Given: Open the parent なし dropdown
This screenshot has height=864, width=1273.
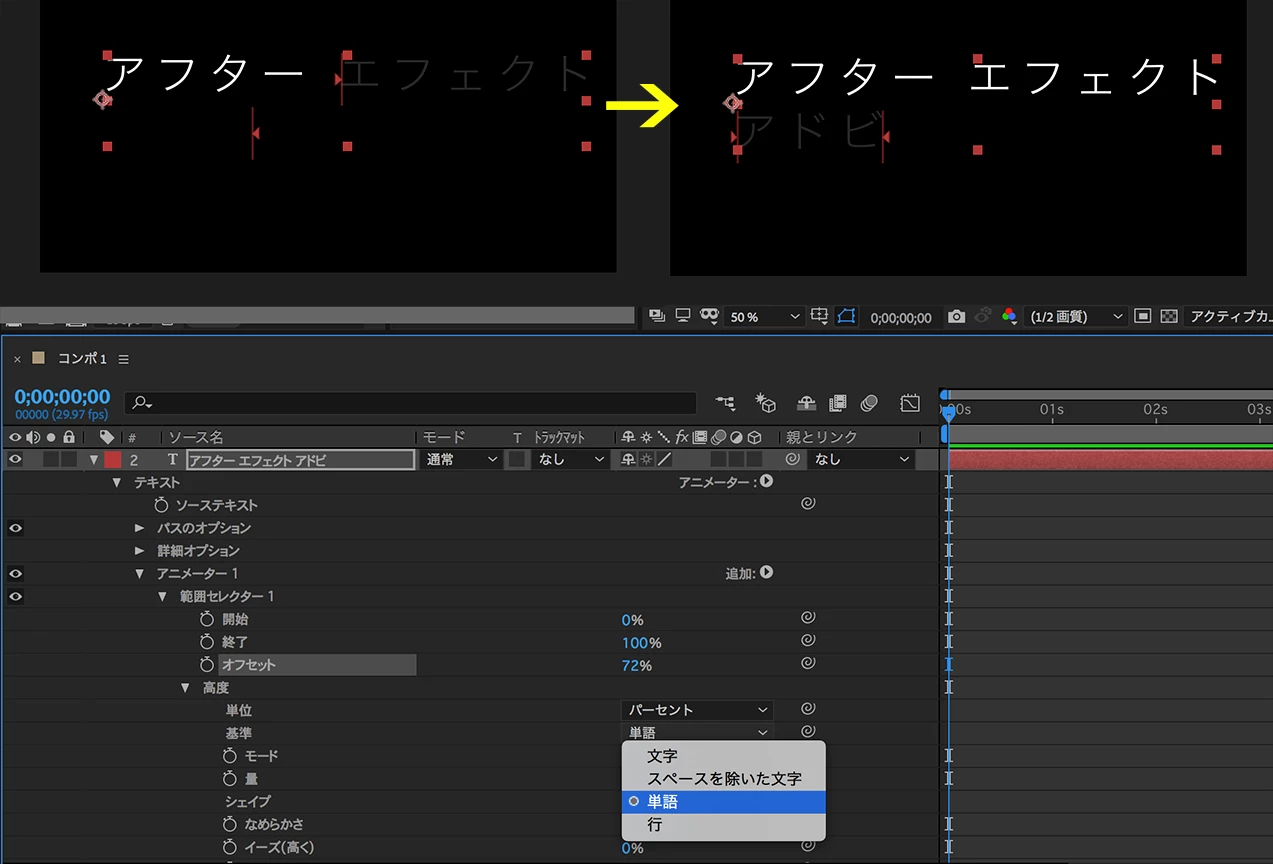Looking at the screenshot, I should 862,459.
